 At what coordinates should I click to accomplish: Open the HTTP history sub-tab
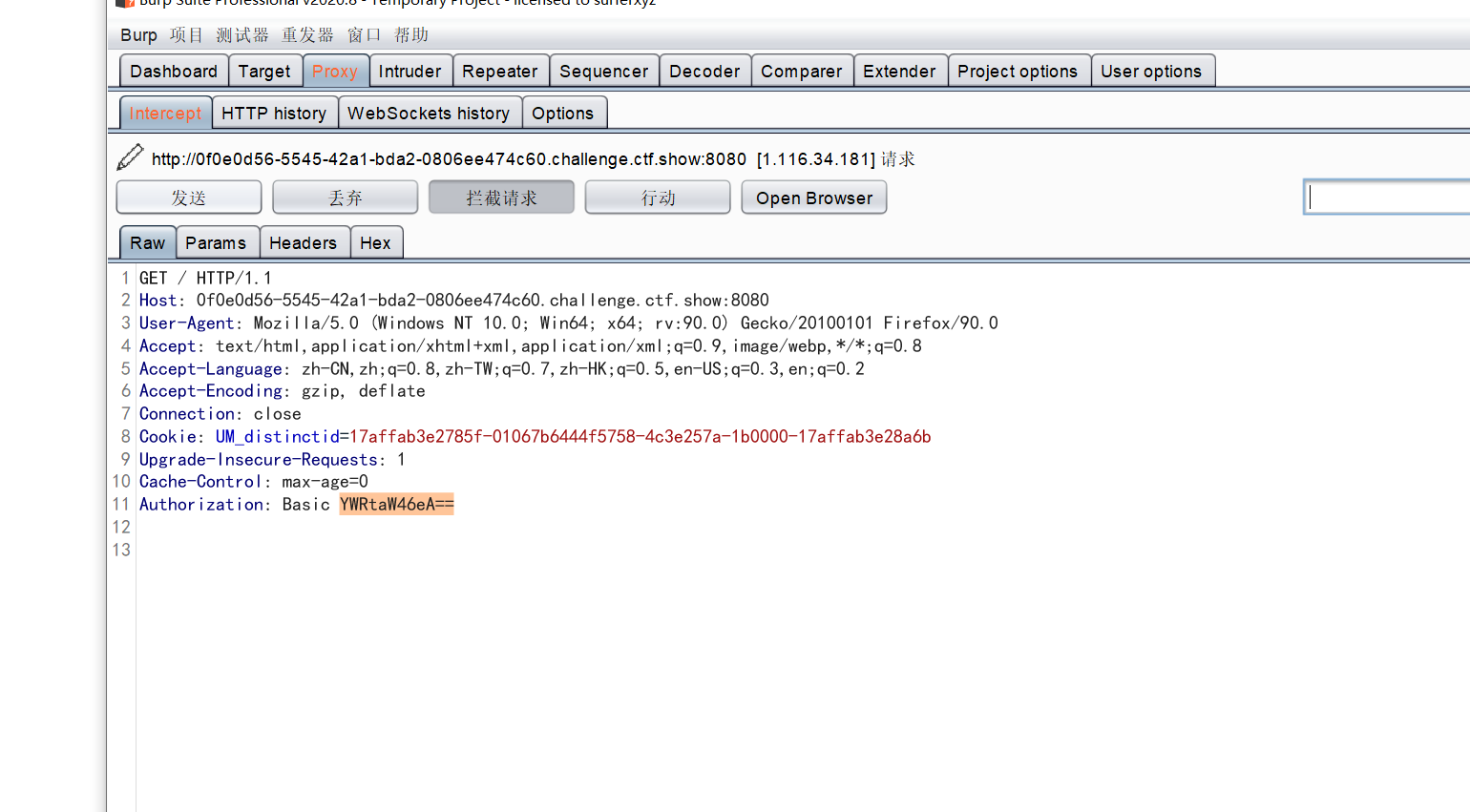[x=274, y=113]
